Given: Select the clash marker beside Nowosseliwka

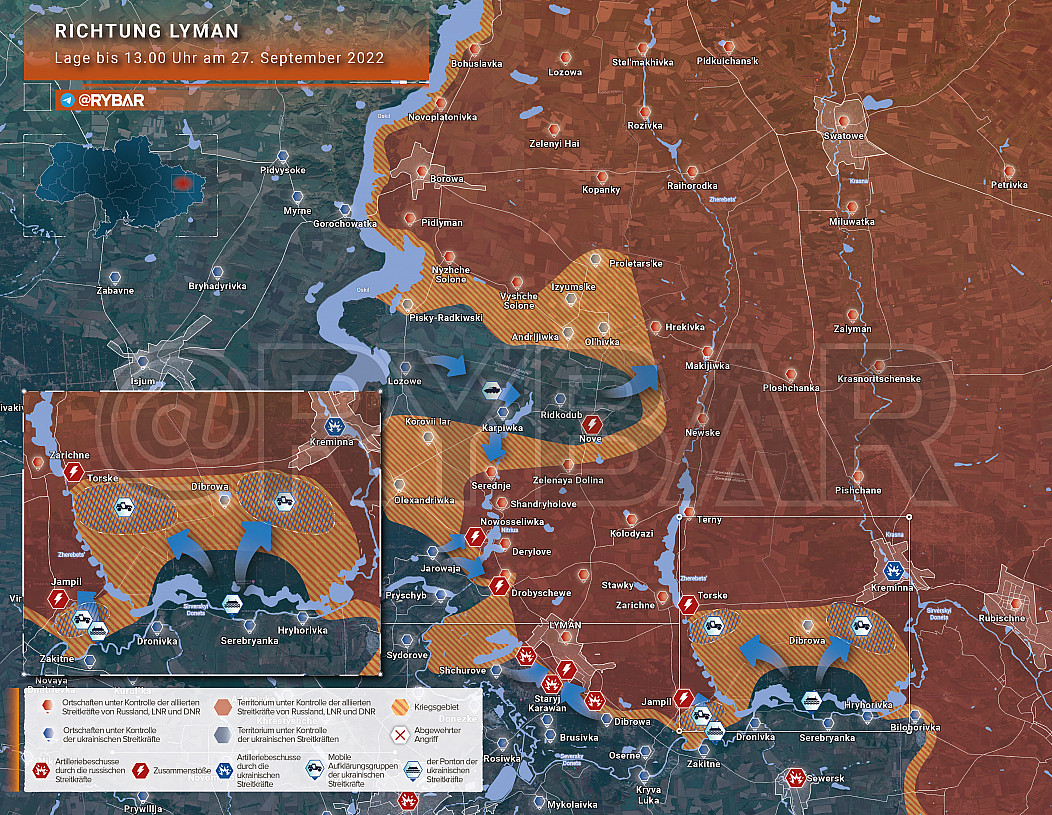Looking at the screenshot, I should 476,537.
